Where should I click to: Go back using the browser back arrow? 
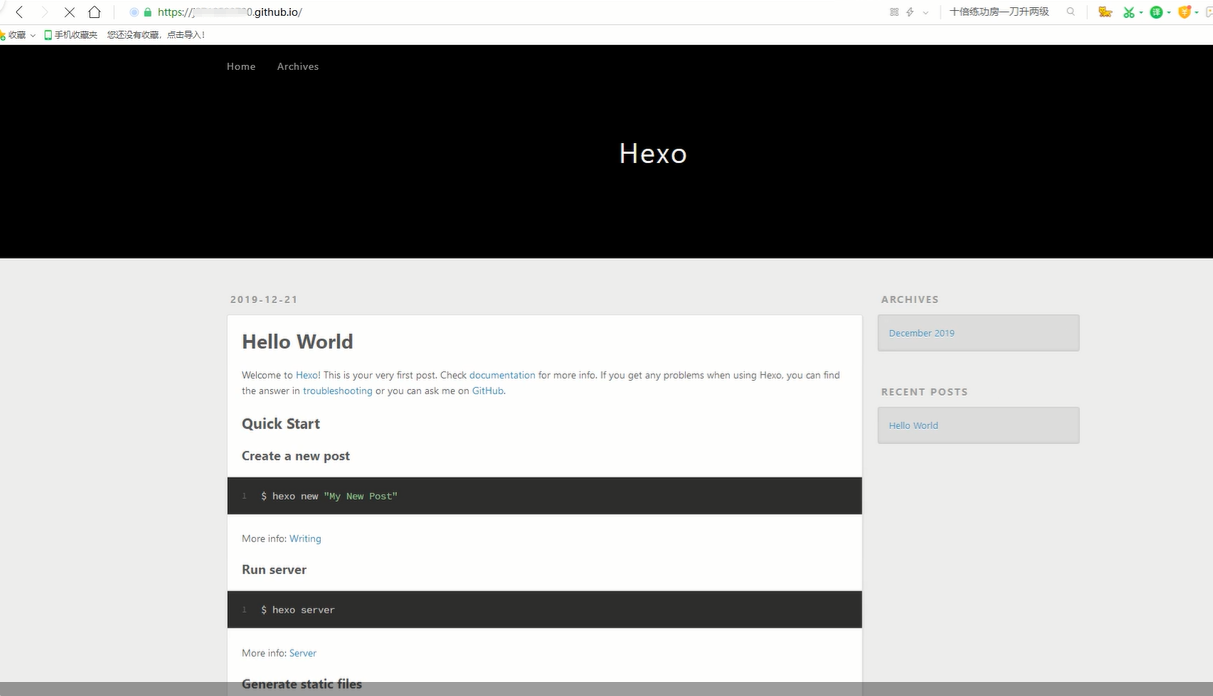click(19, 12)
